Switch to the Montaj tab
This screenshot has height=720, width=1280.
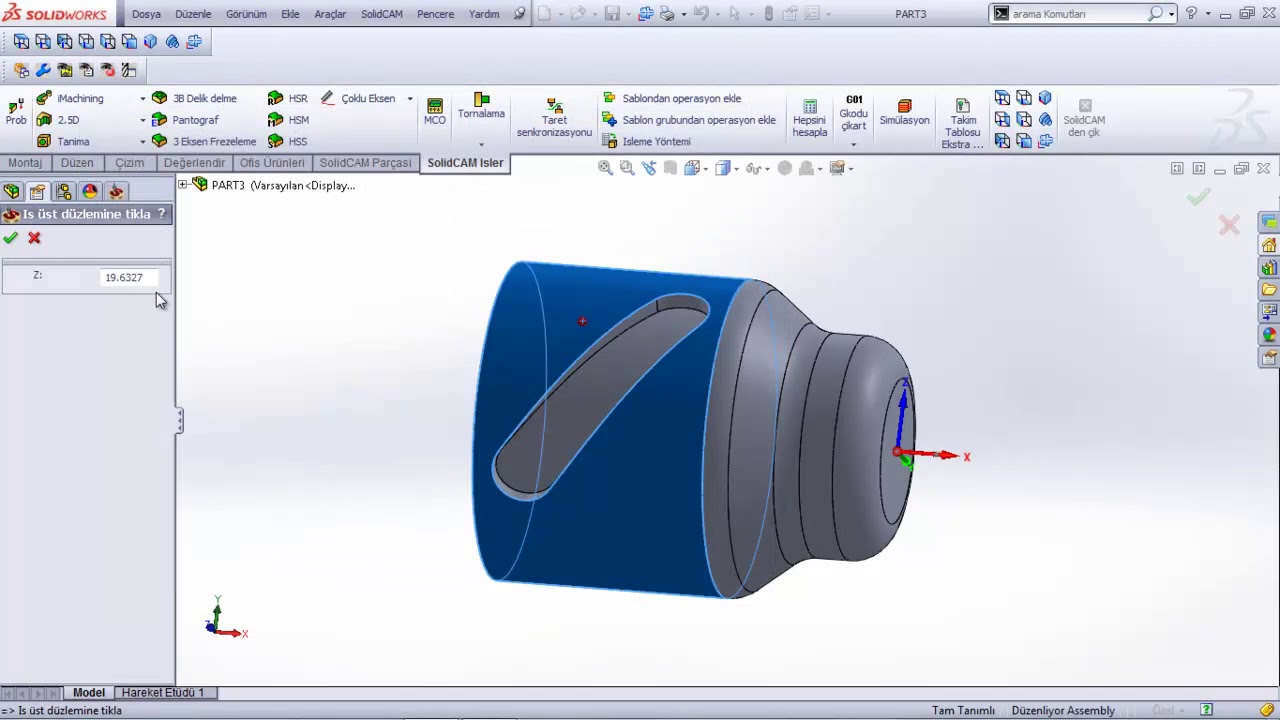[25, 163]
